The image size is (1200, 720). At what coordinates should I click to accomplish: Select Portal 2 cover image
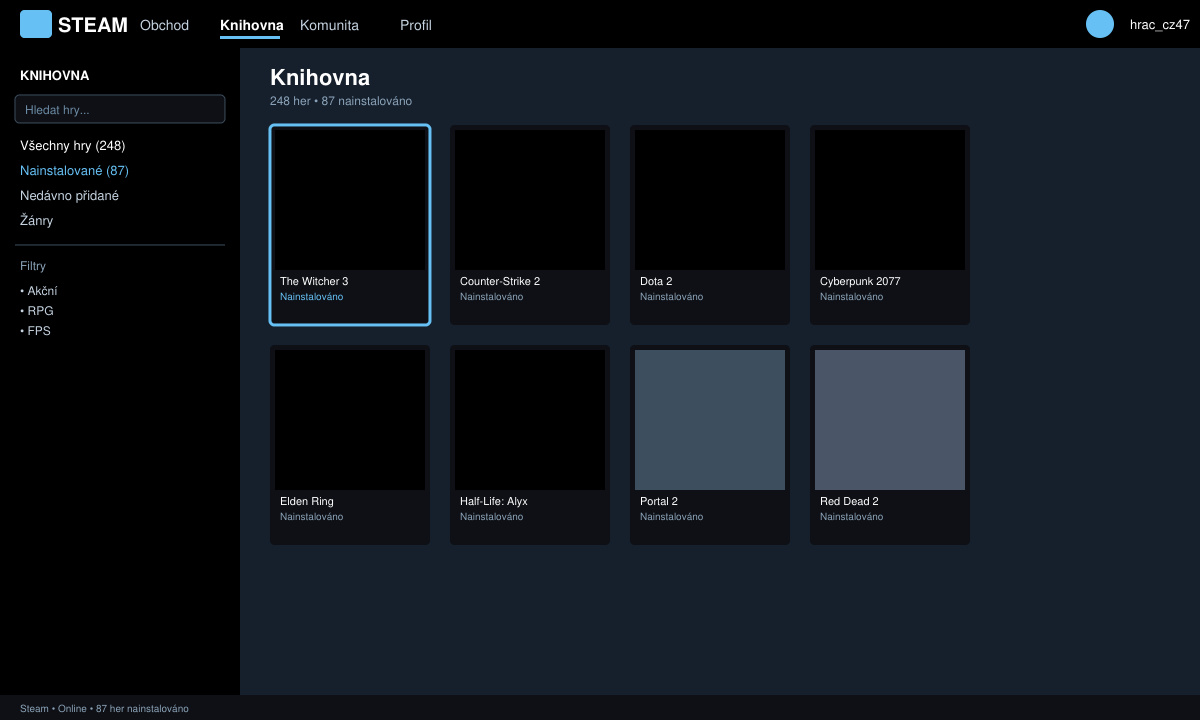(x=710, y=420)
